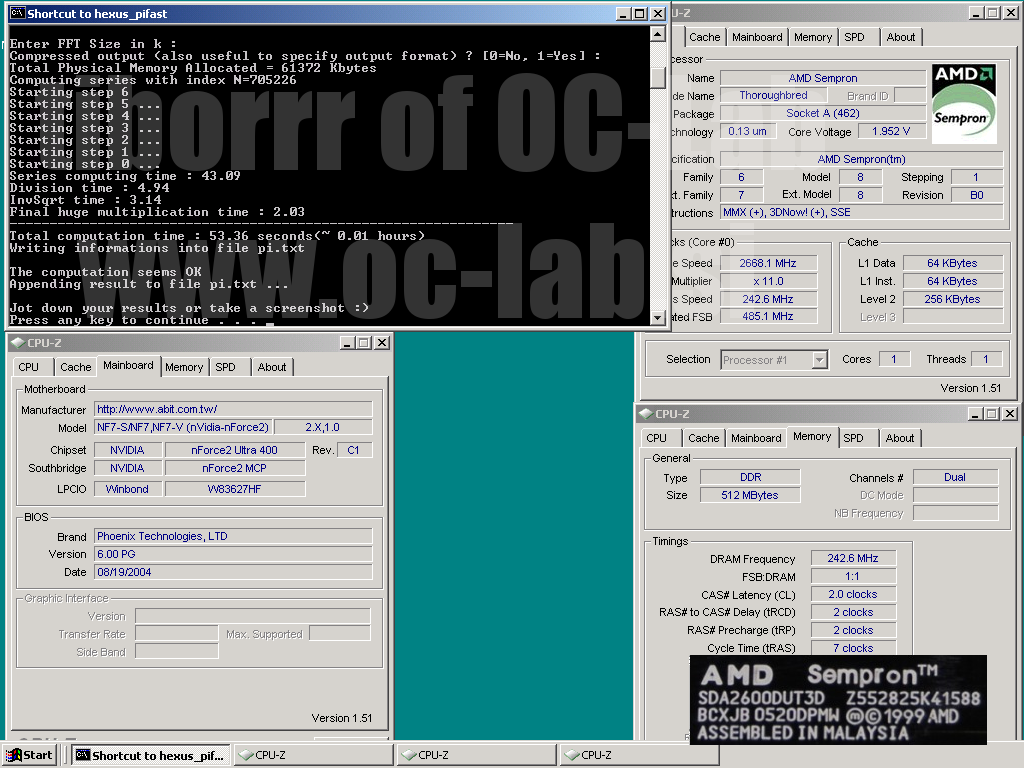Click the FSB:DRAM 1:1 value
1024x768 pixels.
(853, 576)
